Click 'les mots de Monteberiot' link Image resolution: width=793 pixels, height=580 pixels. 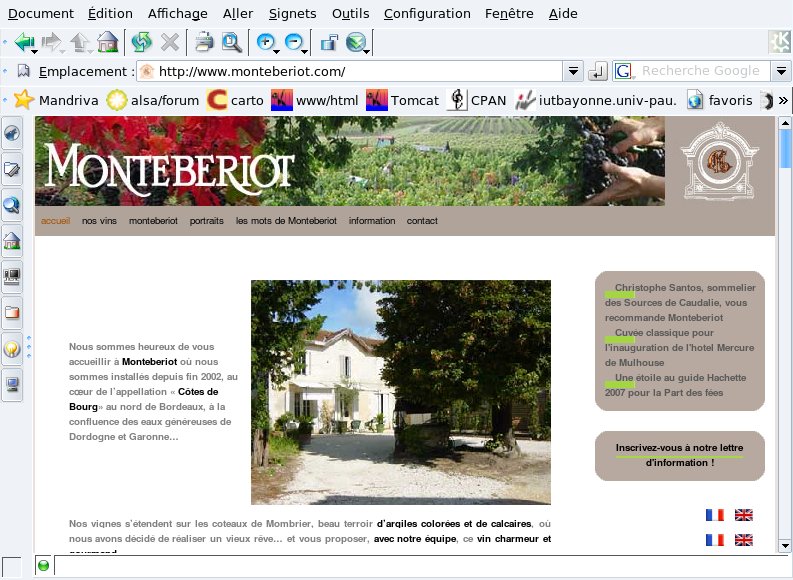click(x=286, y=221)
